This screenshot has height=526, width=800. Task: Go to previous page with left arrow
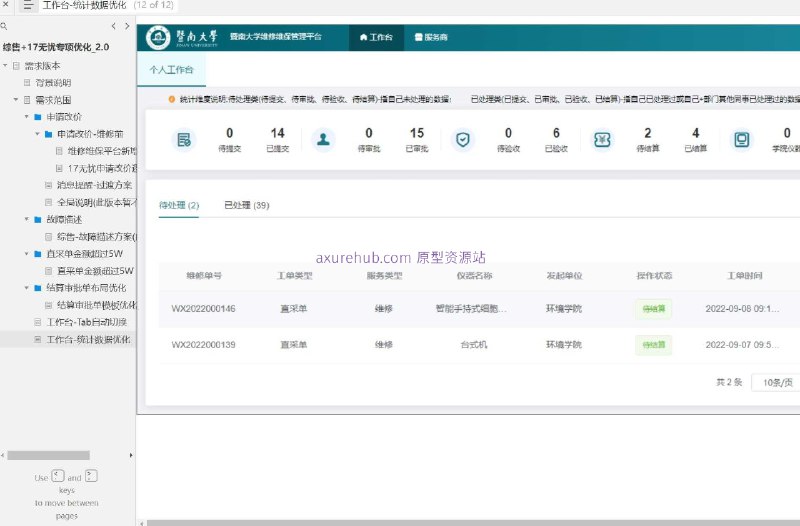point(113,26)
